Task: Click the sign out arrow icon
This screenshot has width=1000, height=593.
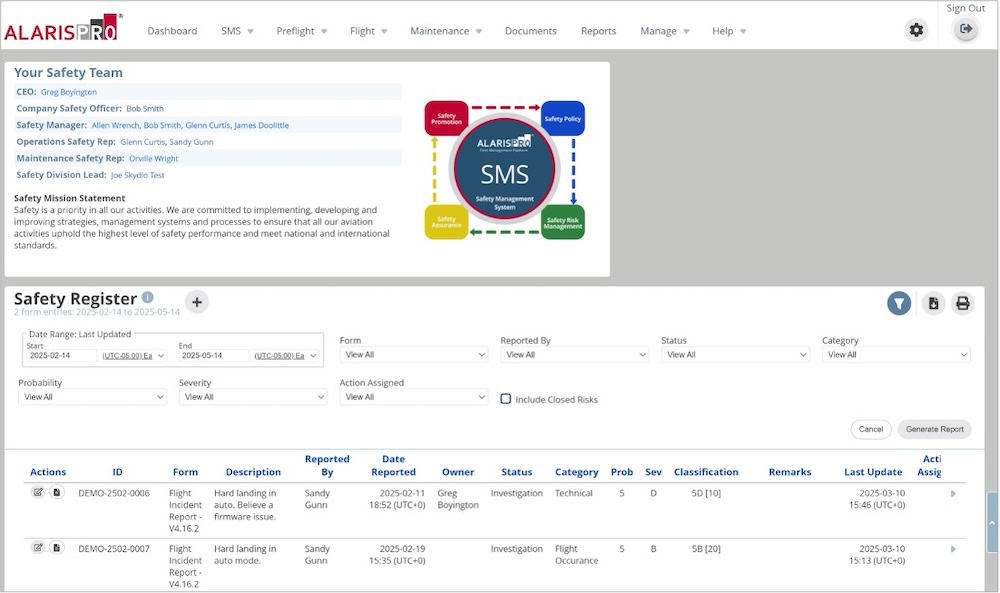Action: (x=965, y=30)
